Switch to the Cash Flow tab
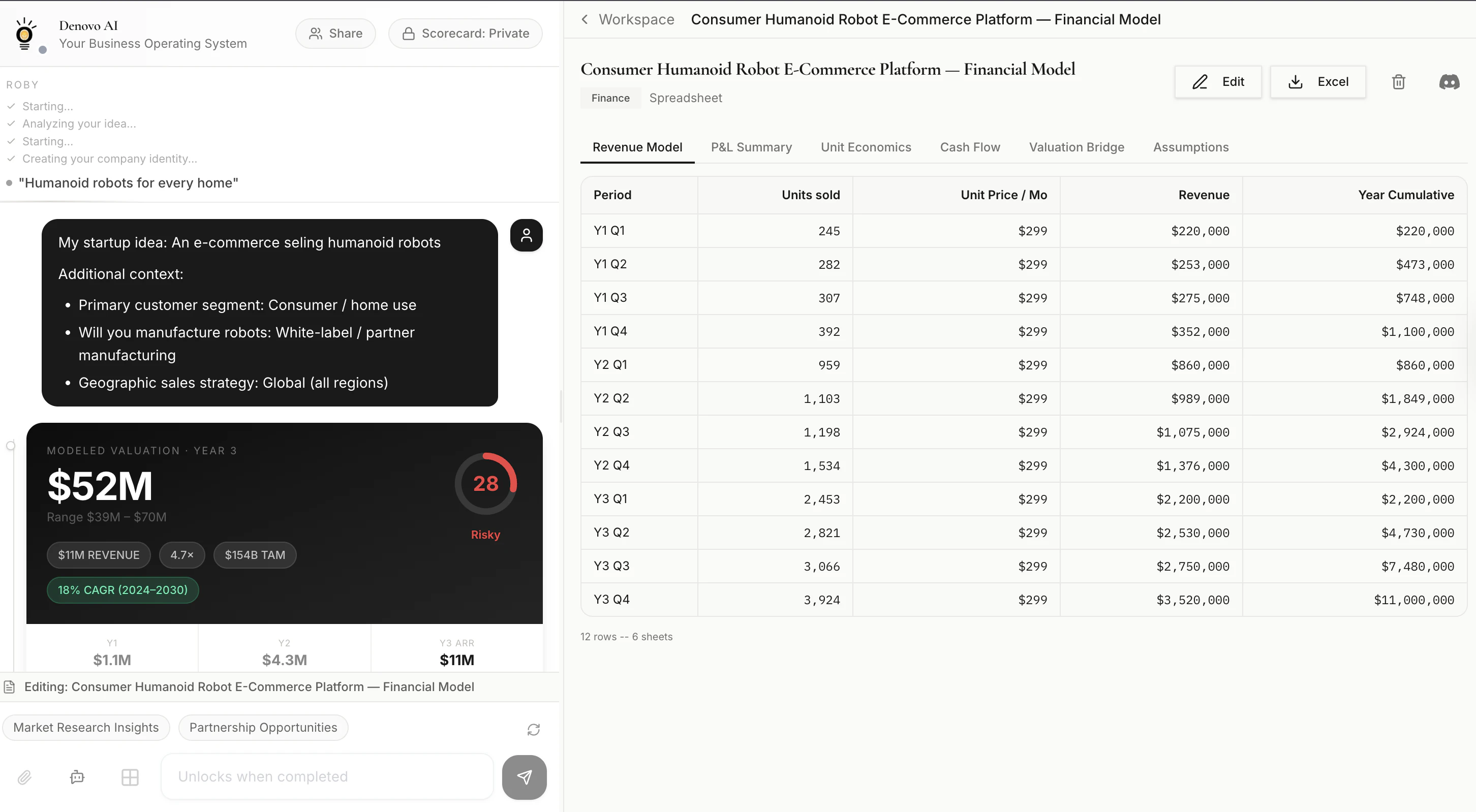The height and width of the screenshot is (812, 1476). click(969, 147)
